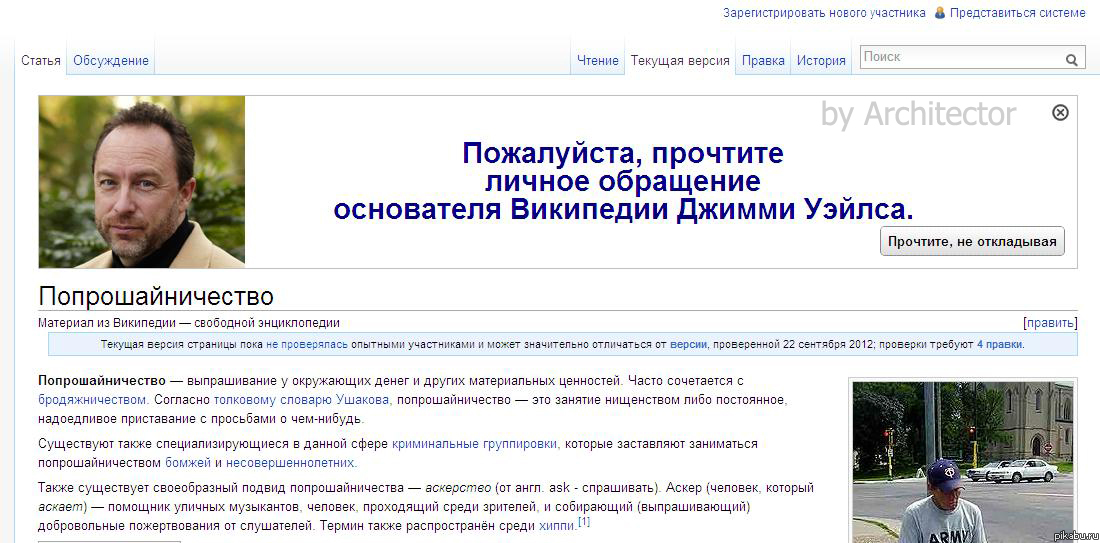1100x543 pixels.
Task: Open the Текущая версия tab
Action: [x=680, y=60]
